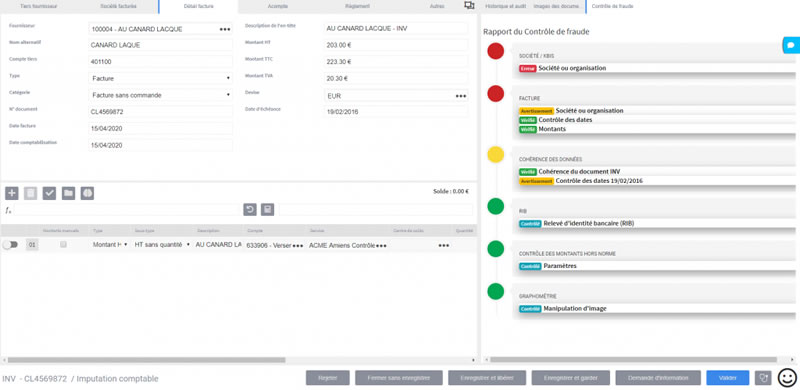Click the save disk icon beside formula field

tap(267, 209)
